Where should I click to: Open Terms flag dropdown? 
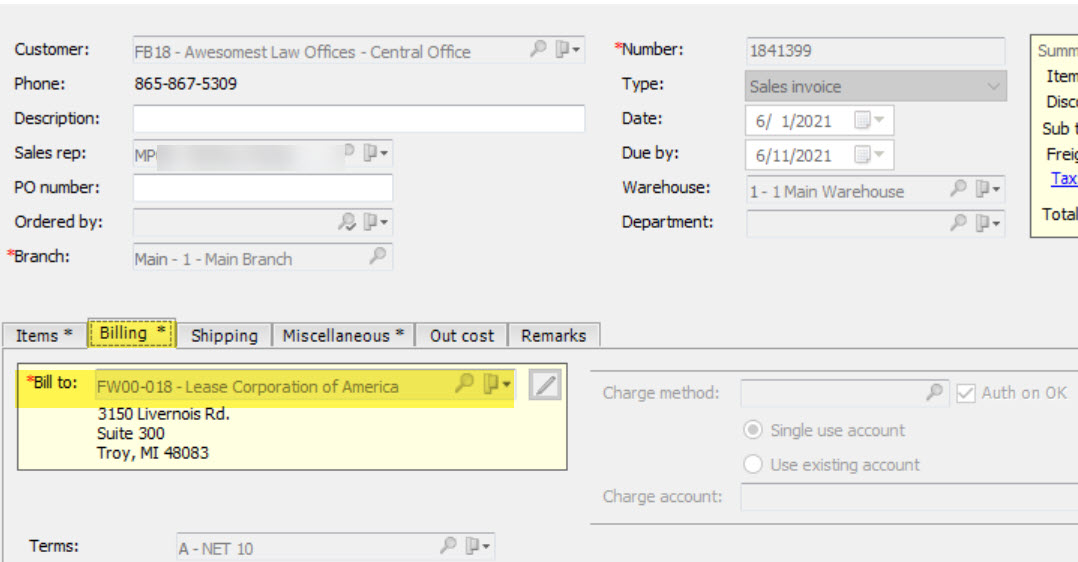(477, 546)
